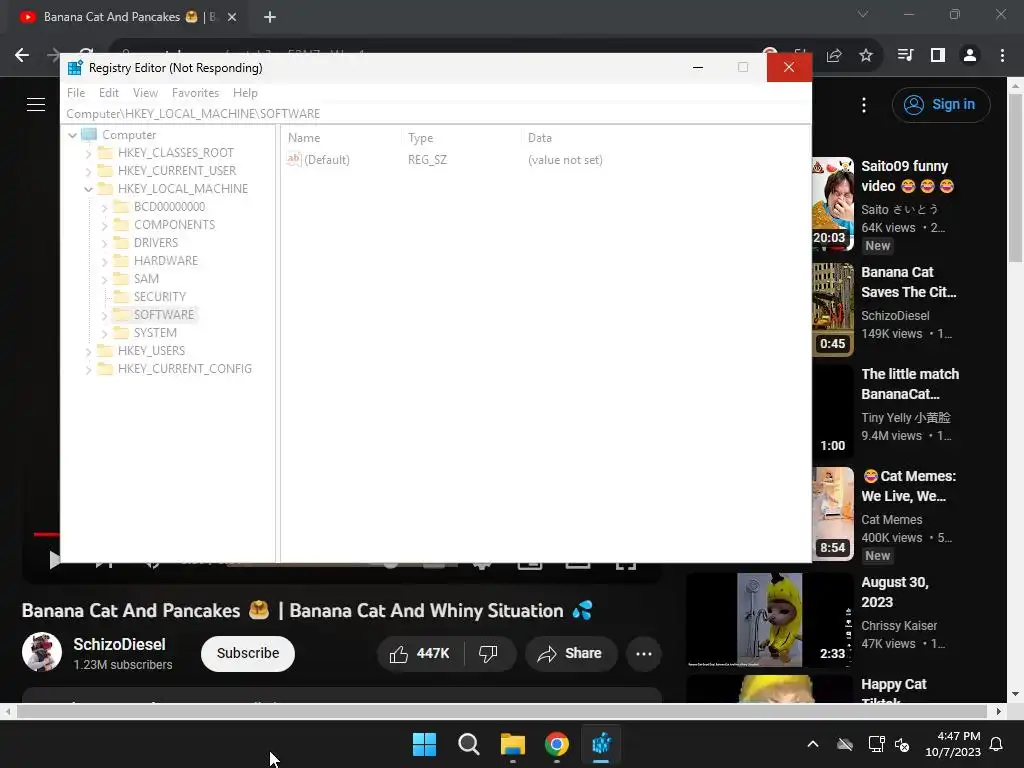The image size is (1024, 768).
Task: Open the YouTube hamburger guide menu
Action: click(x=36, y=104)
